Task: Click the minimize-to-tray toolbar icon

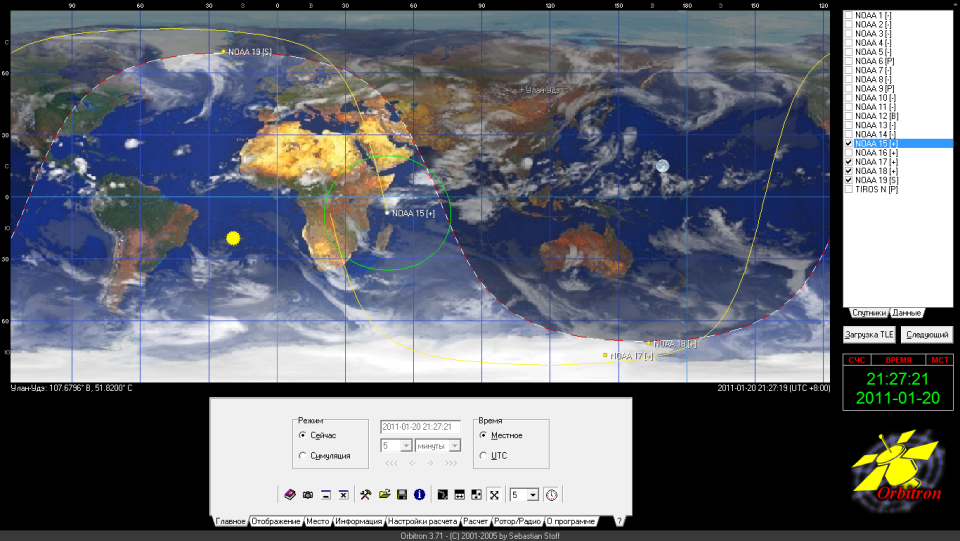Action: pos(326,494)
